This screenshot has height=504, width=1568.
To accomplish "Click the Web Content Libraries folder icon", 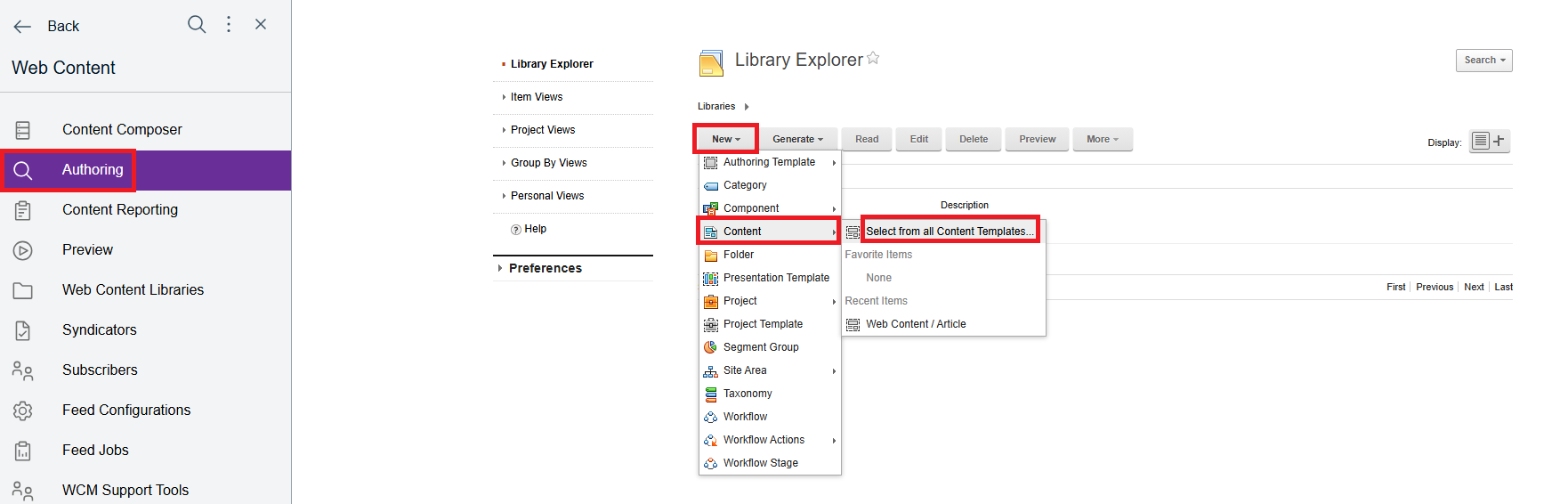I will click(x=23, y=290).
